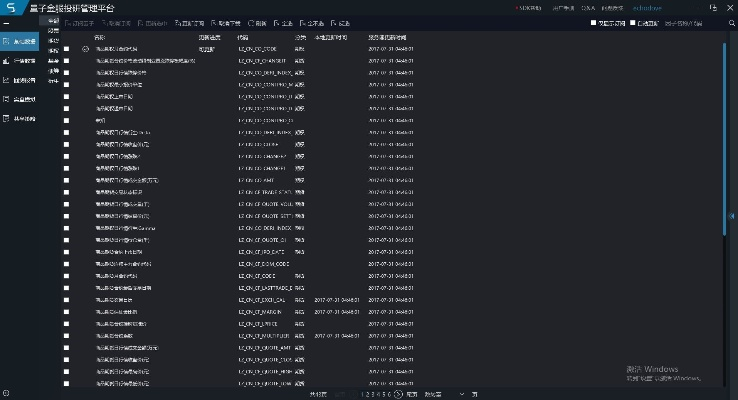
Task: Select the second item in the category list panel
Action: pos(54,30)
